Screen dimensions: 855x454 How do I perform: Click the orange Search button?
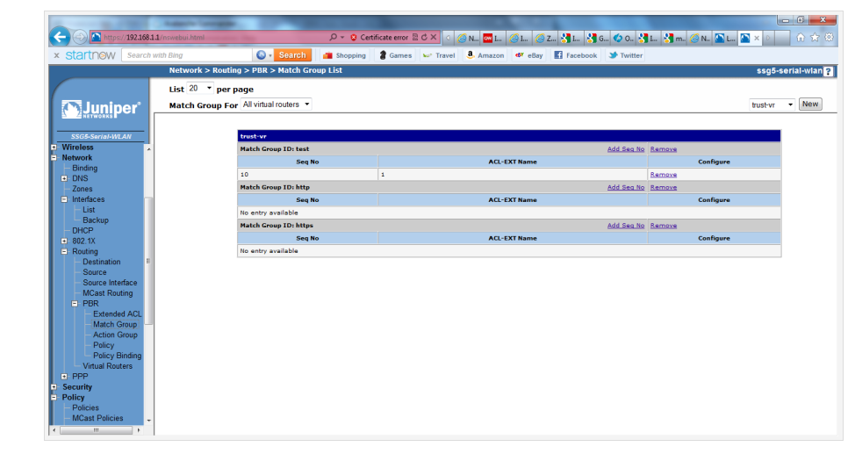tap(292, 56)
